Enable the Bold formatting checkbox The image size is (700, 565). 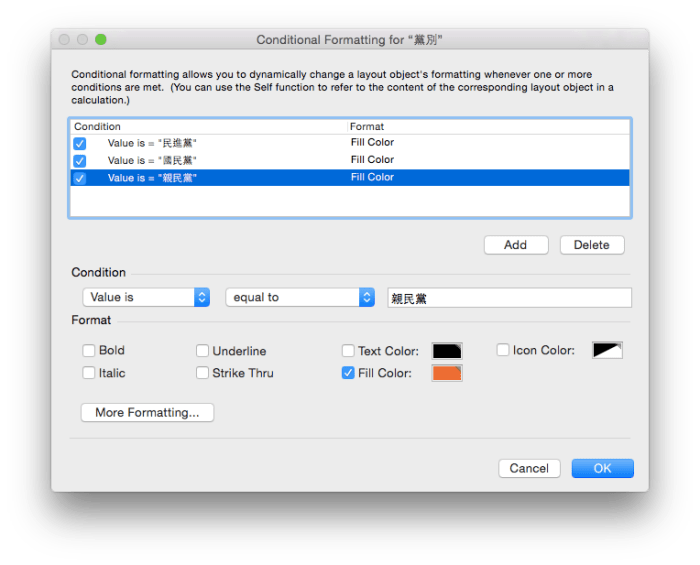coord(89,351)
